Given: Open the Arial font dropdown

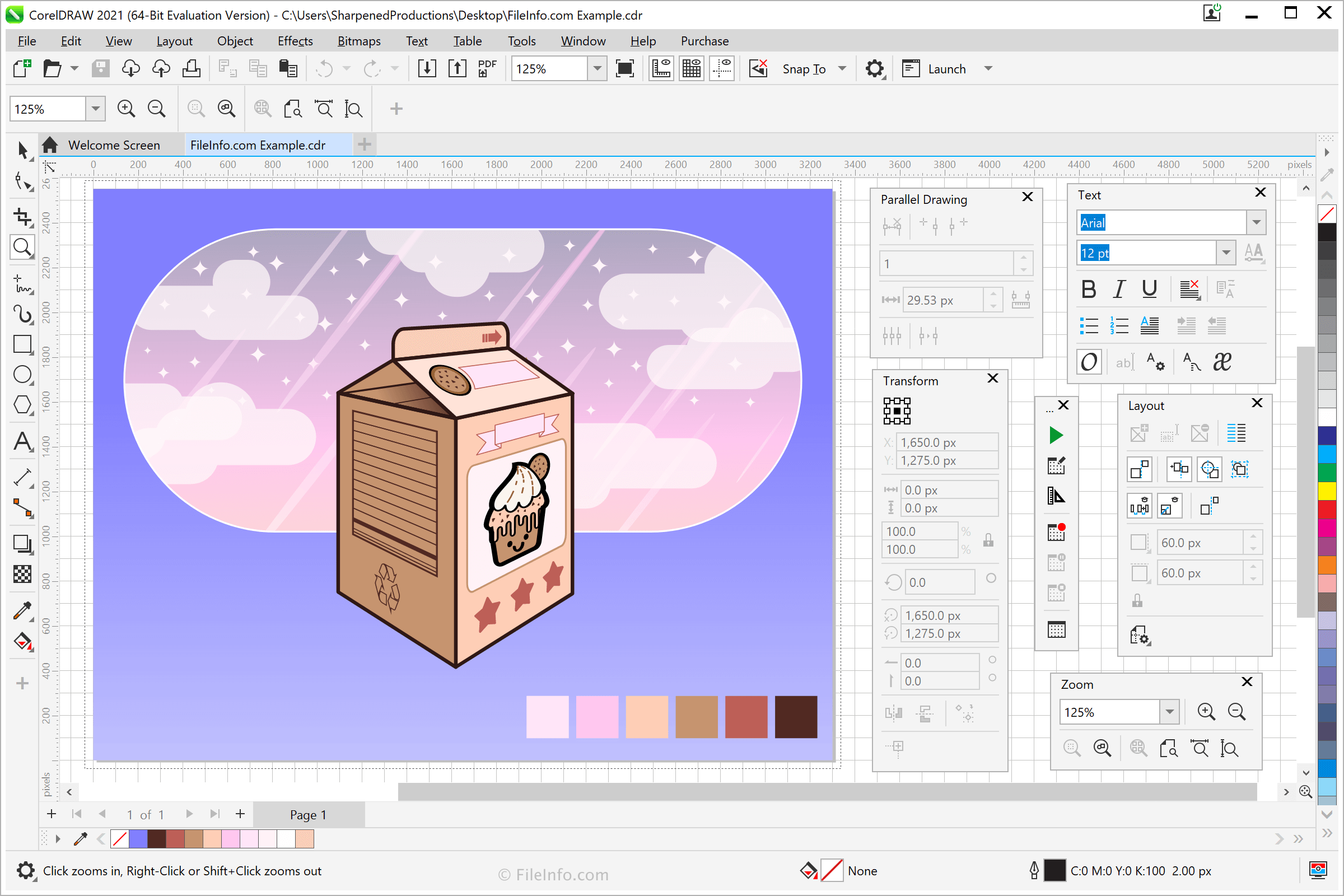Looking at the screenshot, I should point(1256,222).
